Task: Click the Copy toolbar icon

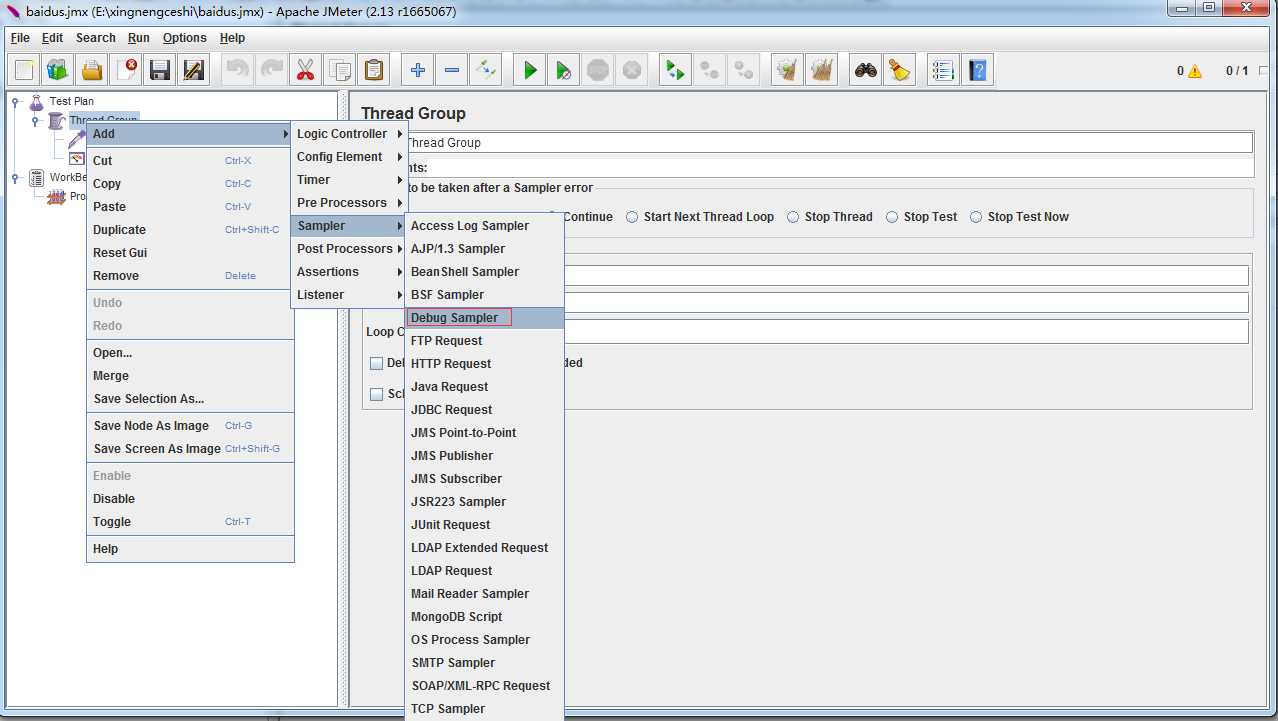Action: pos(340,70)
